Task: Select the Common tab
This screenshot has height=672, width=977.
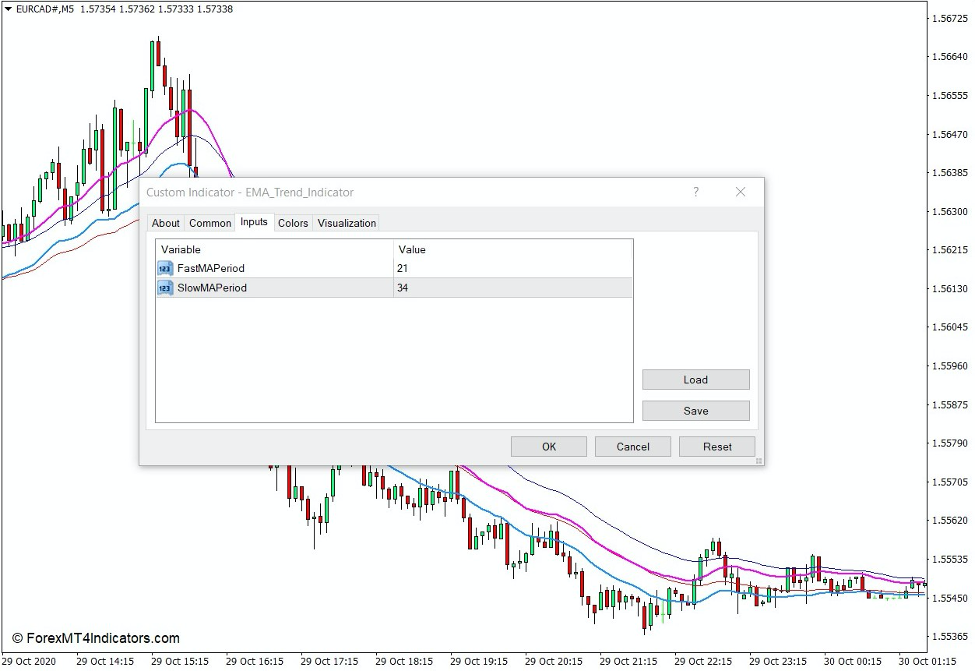Action: [x=210, y=222]
